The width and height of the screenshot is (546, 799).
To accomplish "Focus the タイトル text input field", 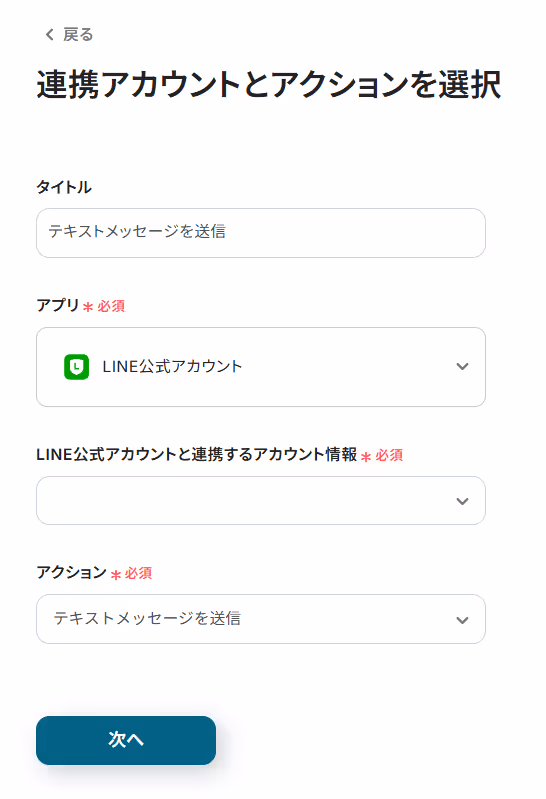I will (261, 233).
